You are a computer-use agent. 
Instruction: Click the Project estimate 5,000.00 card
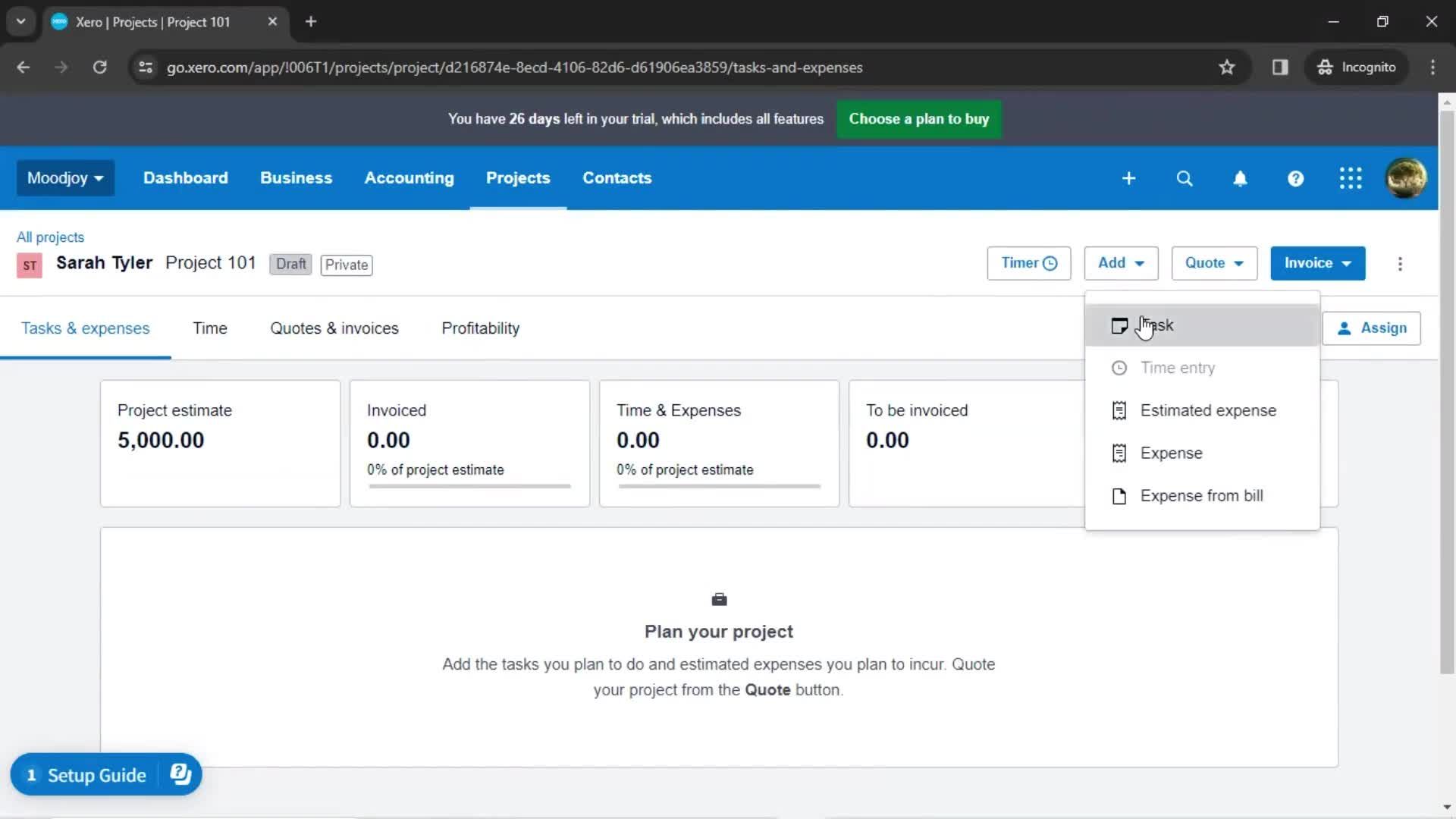[x=220, y=443]
